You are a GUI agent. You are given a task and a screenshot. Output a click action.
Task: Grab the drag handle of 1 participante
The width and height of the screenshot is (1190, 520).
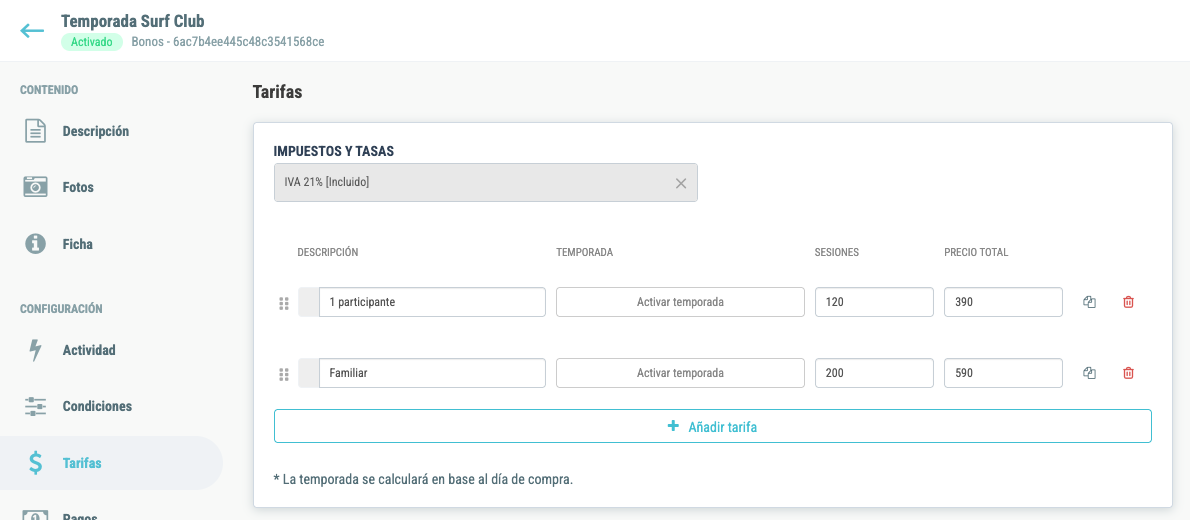click(x=284, y=303)
